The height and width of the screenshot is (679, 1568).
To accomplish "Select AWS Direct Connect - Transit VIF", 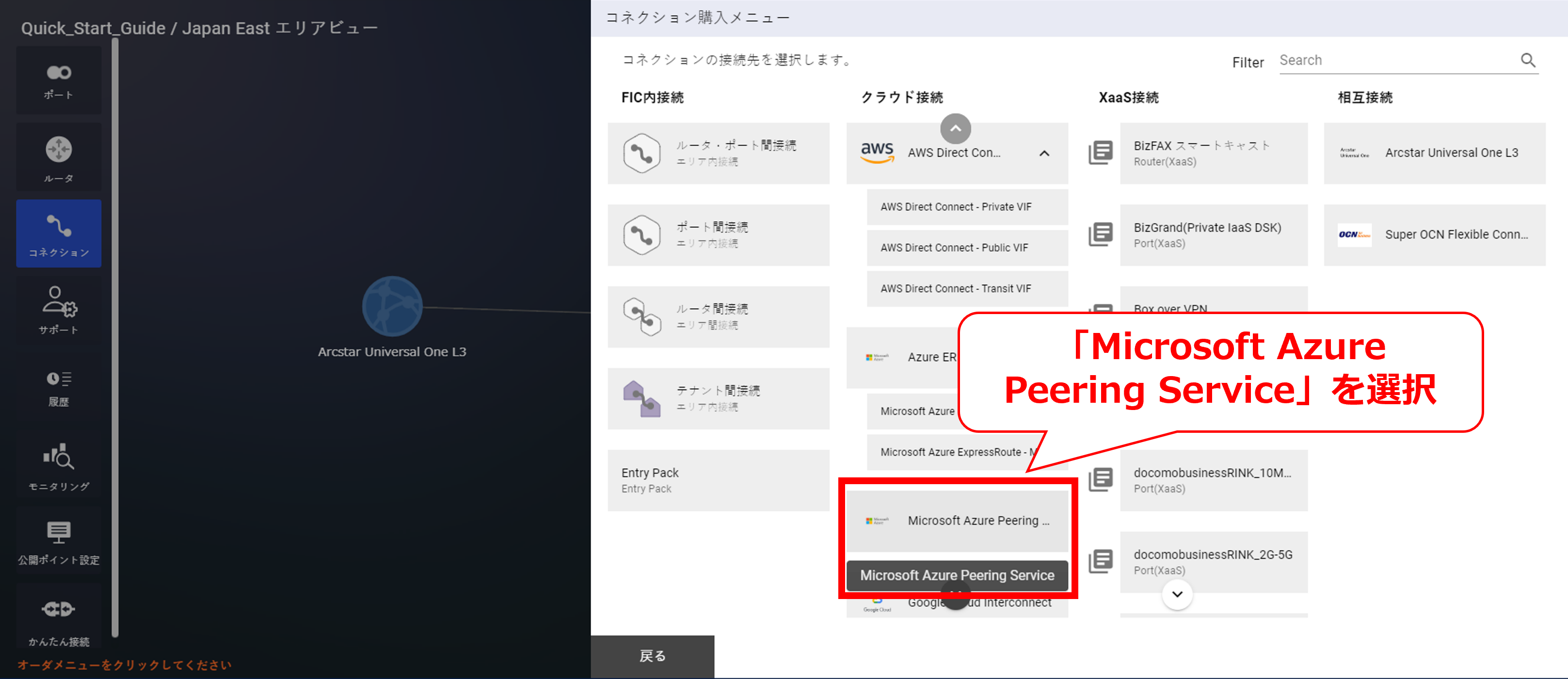I will (x=967, y=288).
